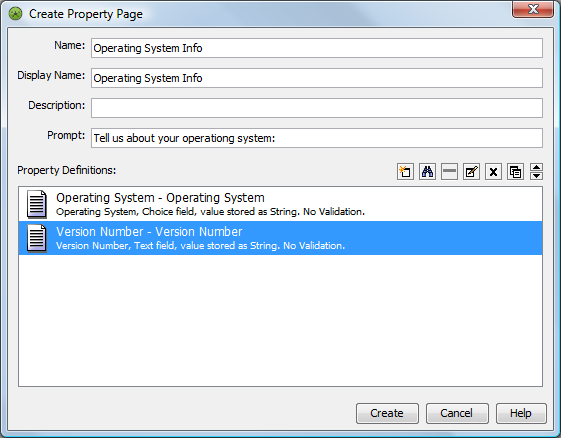Click into the Display Name input field
Screen dimensions: 561x438
(317, 78)
